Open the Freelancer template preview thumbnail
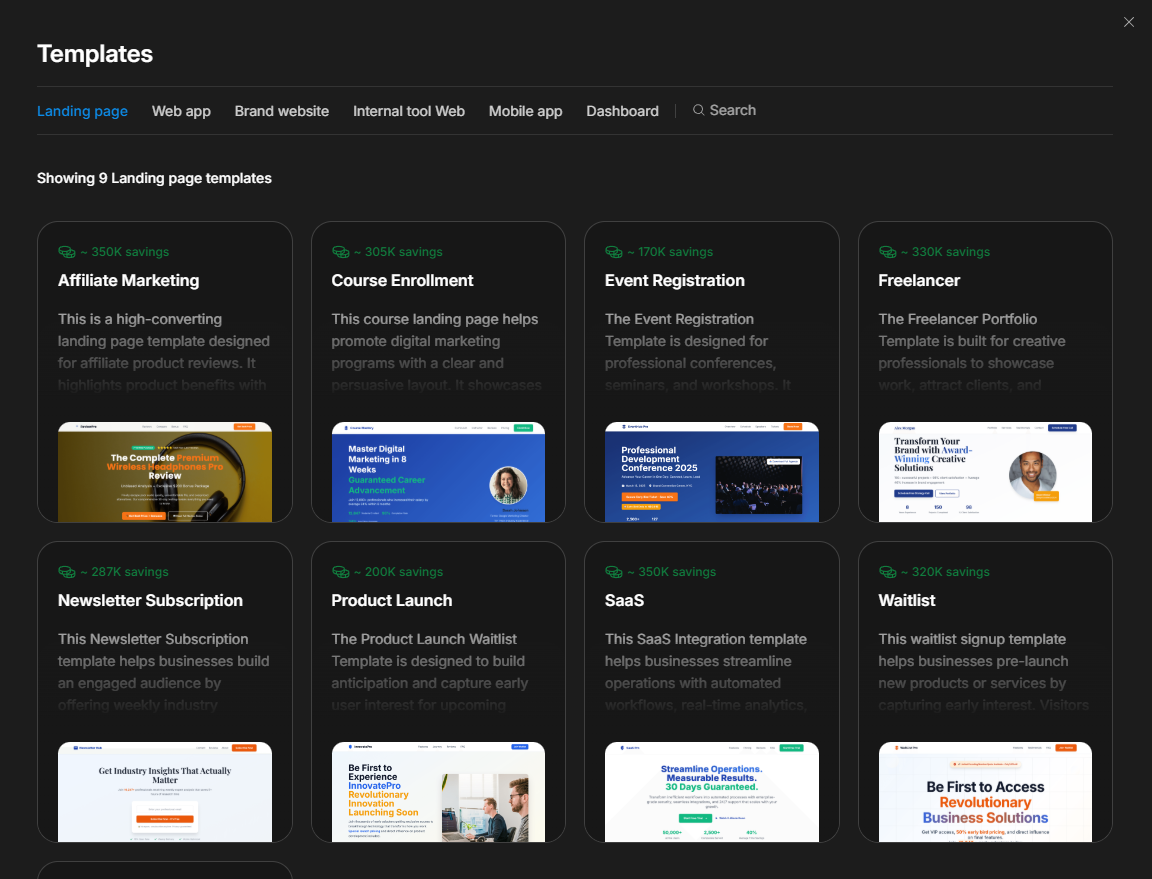The height and width of the screenshot is (879, 1152). click(985, 471)
